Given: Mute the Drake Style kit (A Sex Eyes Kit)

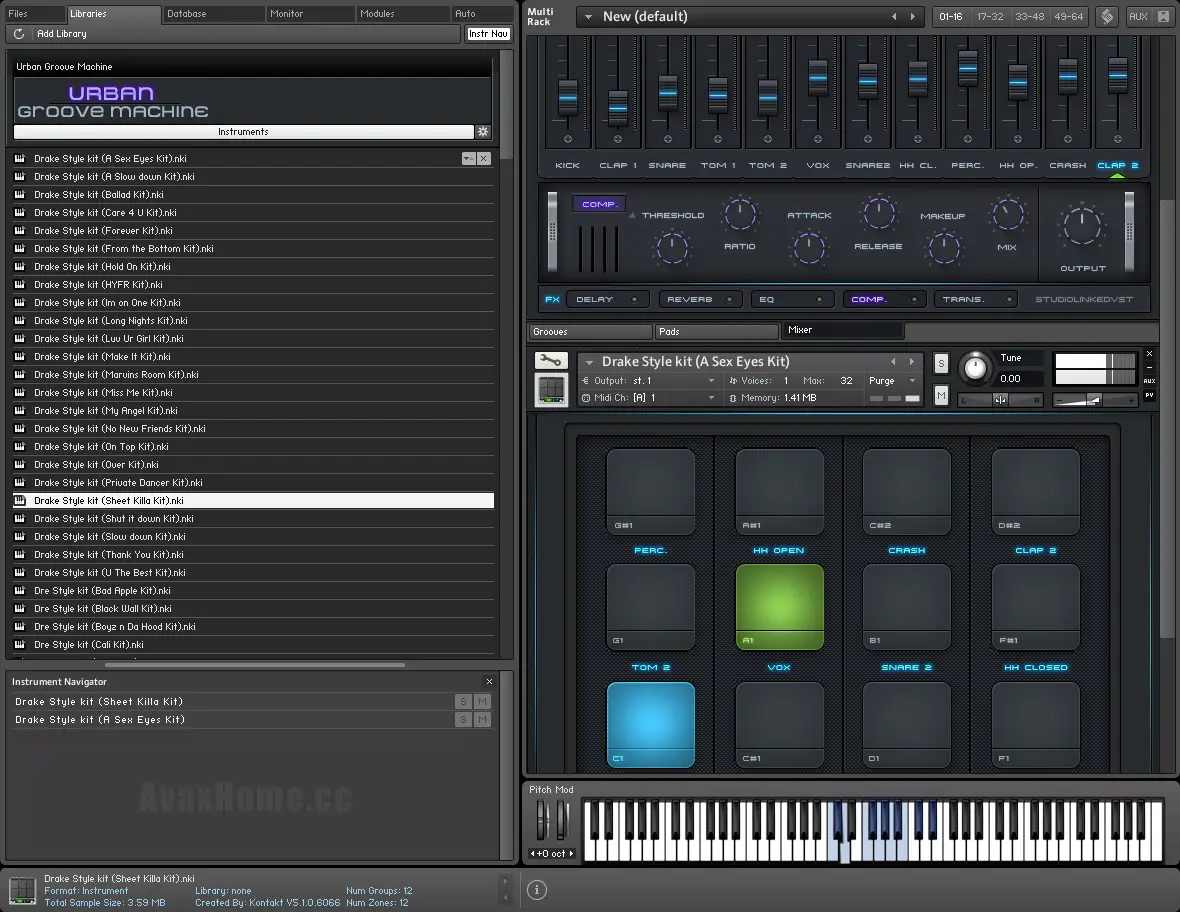Looking at the screenshot, I should [x=482, y=719].
